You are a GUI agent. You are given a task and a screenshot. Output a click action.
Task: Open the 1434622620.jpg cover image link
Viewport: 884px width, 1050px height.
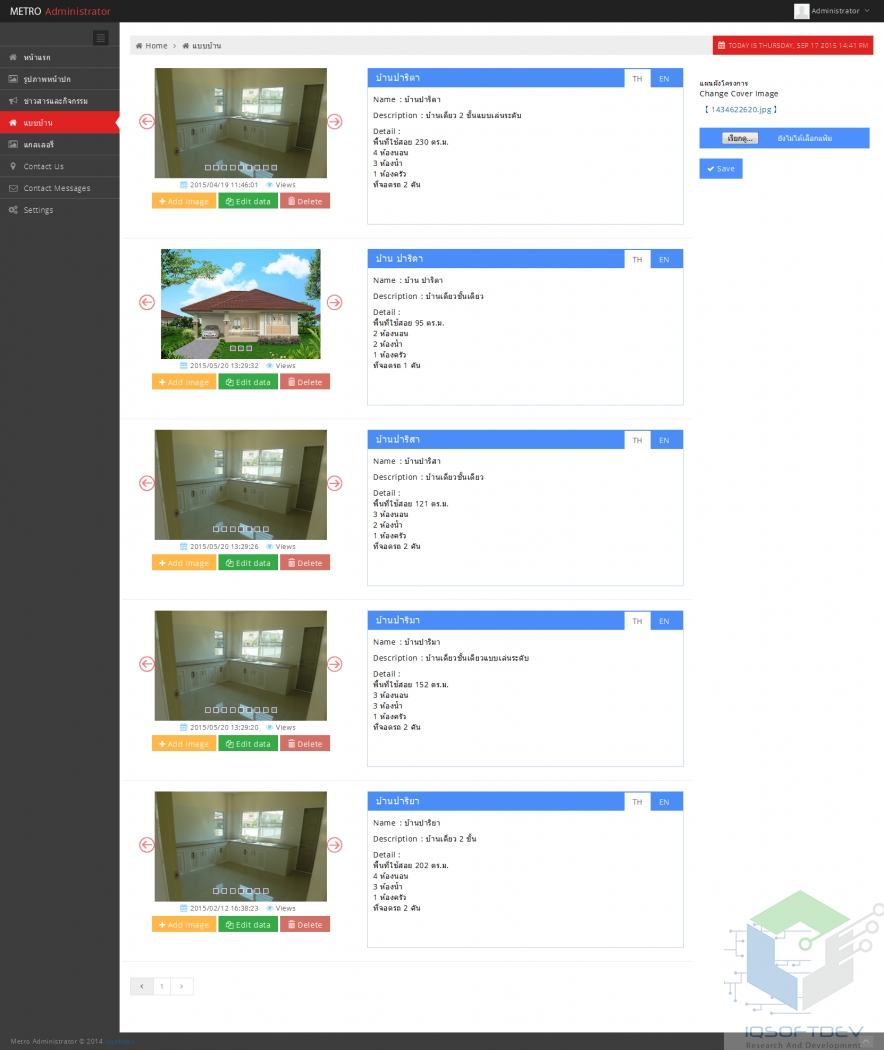click(x=741, y=109)
